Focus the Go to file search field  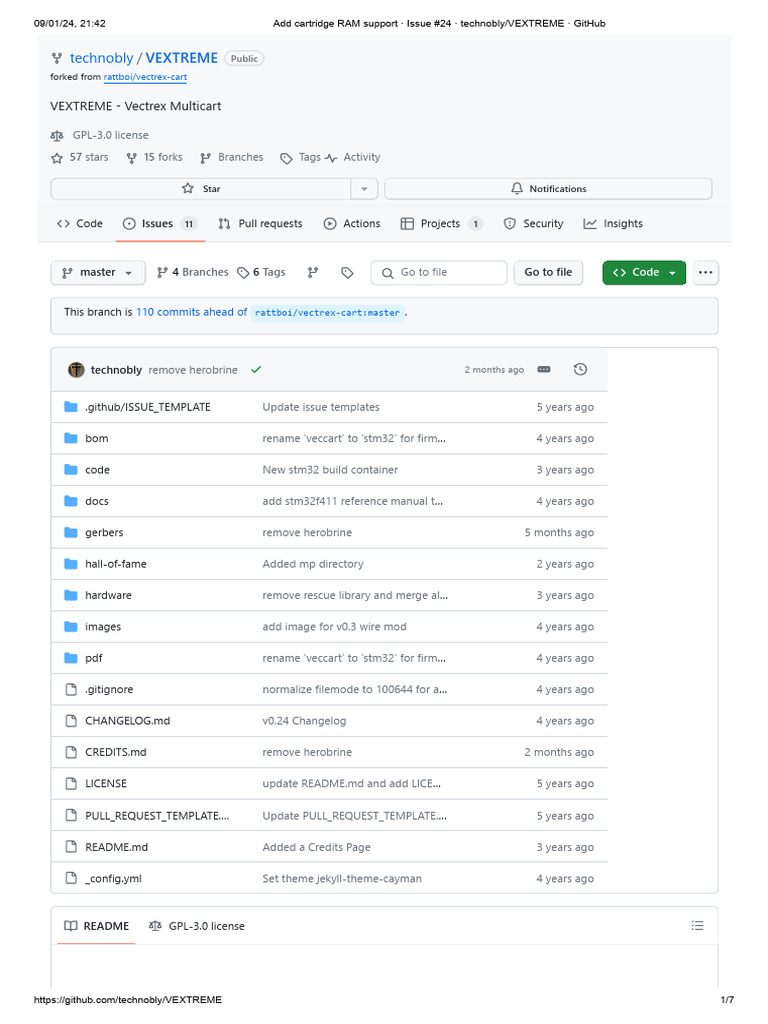click(x=439, y=272)
